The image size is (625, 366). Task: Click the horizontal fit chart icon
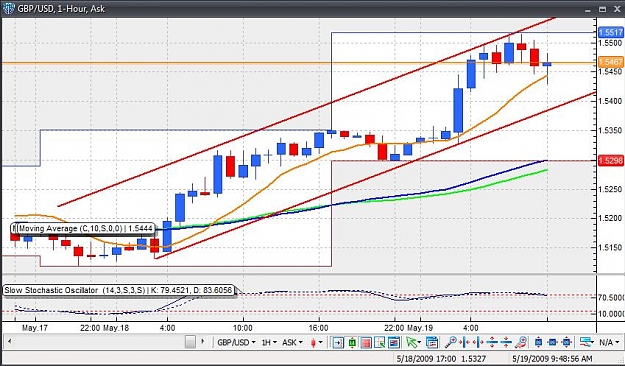point(552,342)
